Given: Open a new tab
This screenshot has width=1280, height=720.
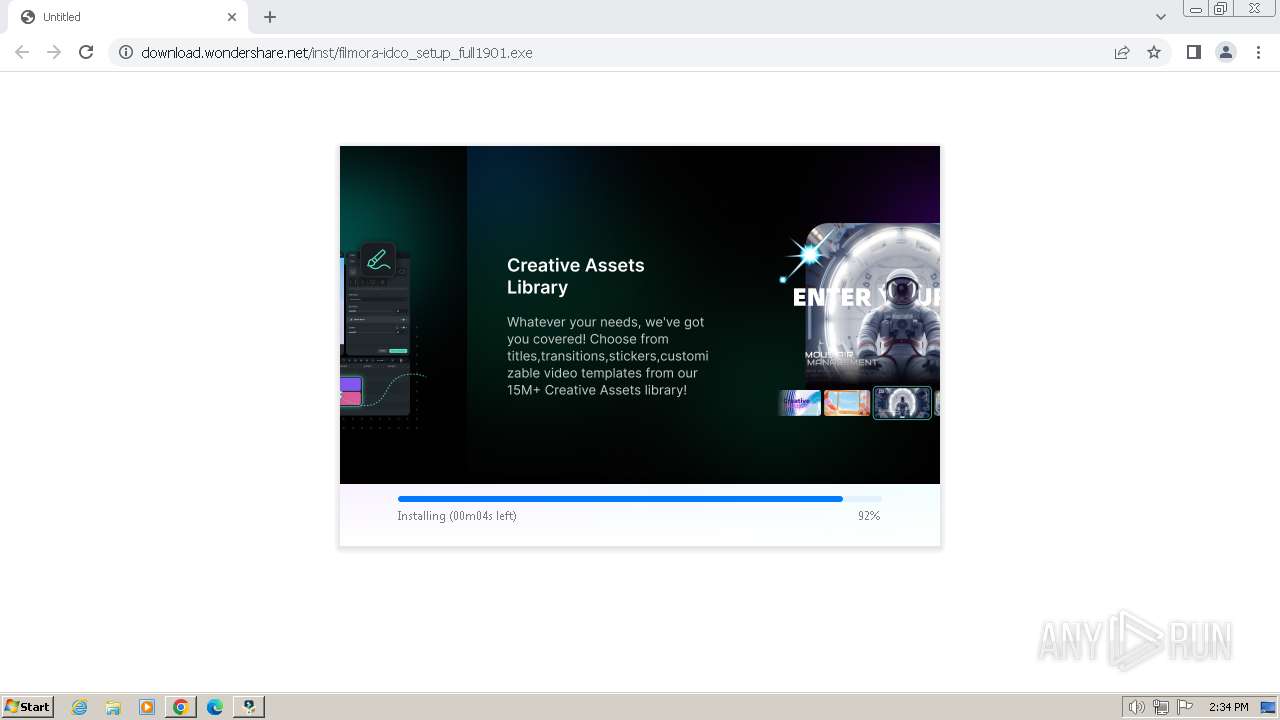Looking at the screenshot, I should 270,17.
